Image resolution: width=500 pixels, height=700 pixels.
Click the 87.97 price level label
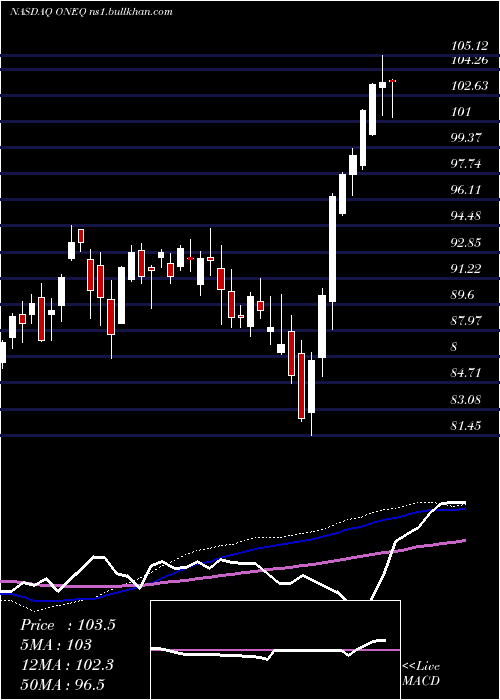[x=467, y=321]
